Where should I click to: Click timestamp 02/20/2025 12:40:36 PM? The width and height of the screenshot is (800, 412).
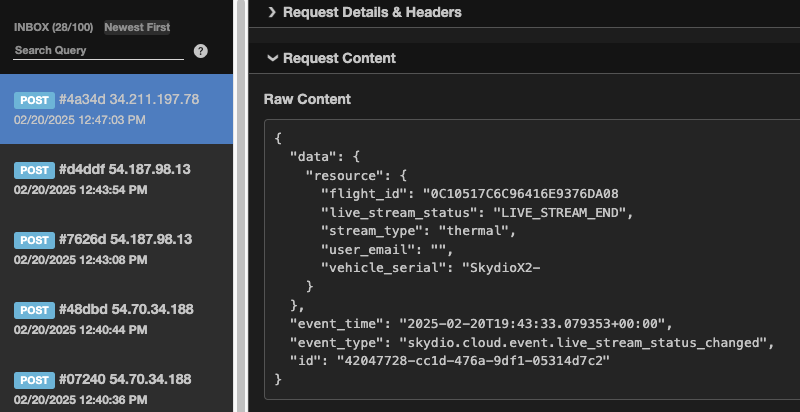click(81, 400)
